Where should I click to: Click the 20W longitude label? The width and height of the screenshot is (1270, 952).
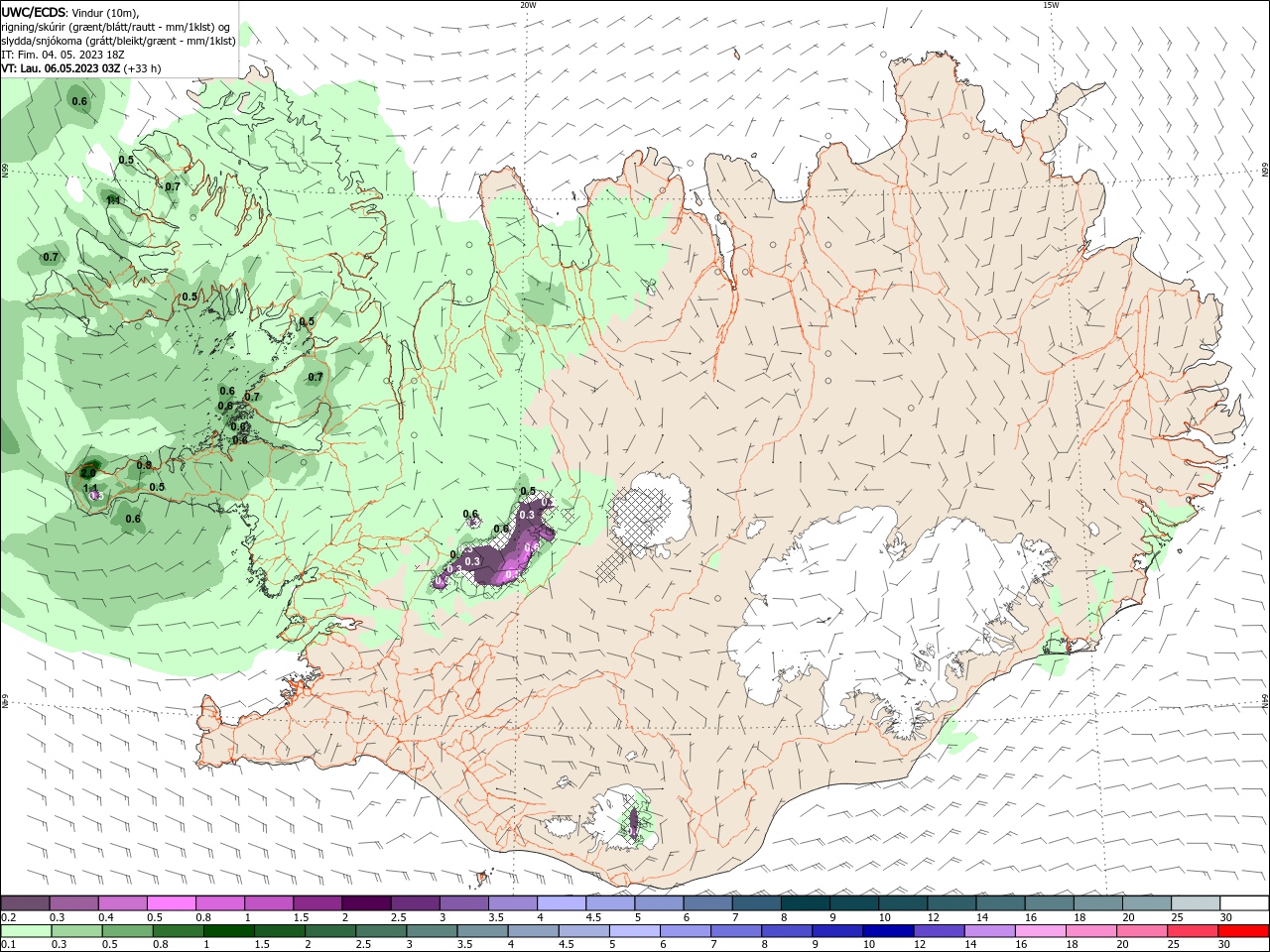pos(529,5)
